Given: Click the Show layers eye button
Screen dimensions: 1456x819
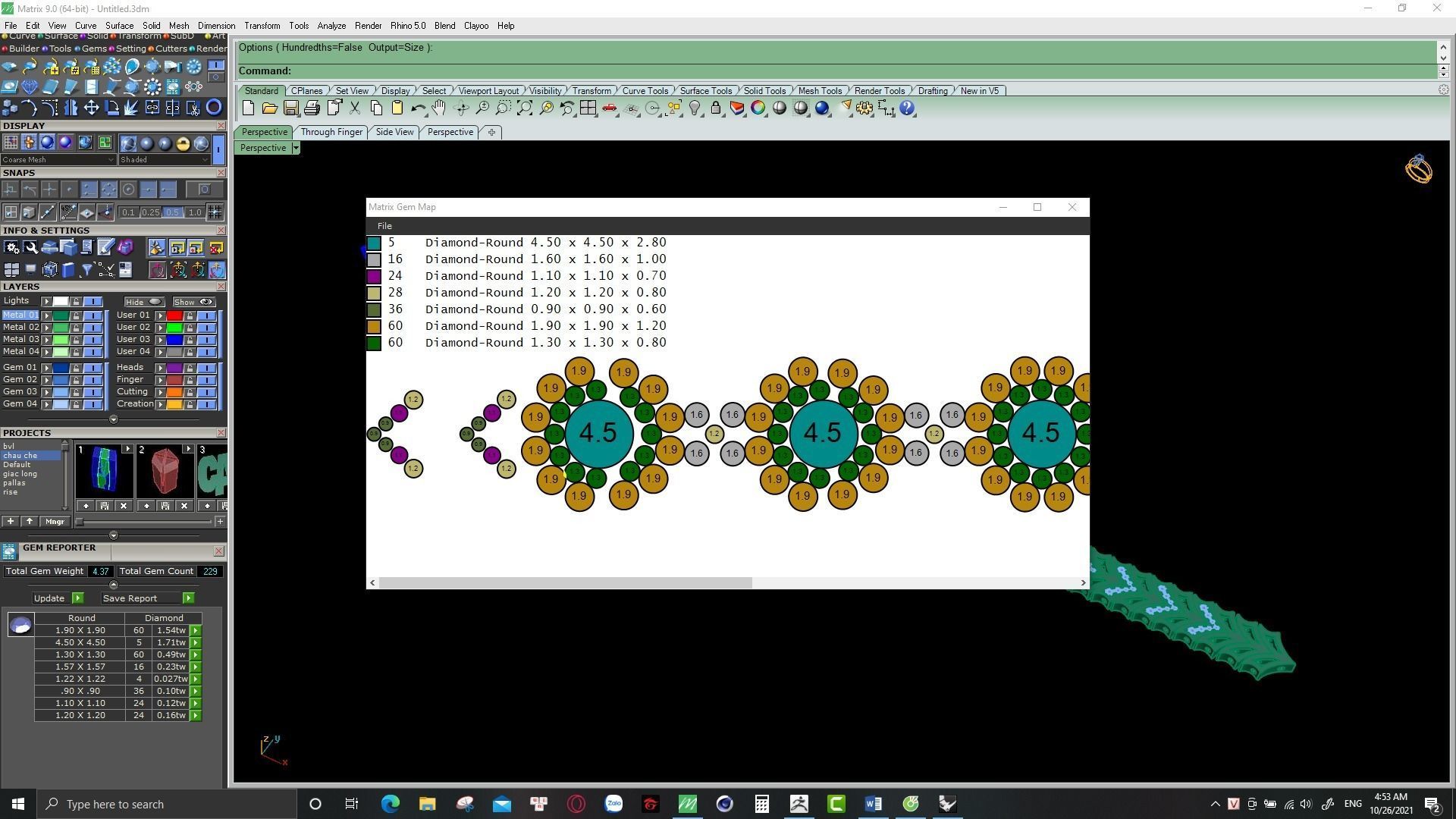Looking at the screenshot, I should tap(193, 302).
